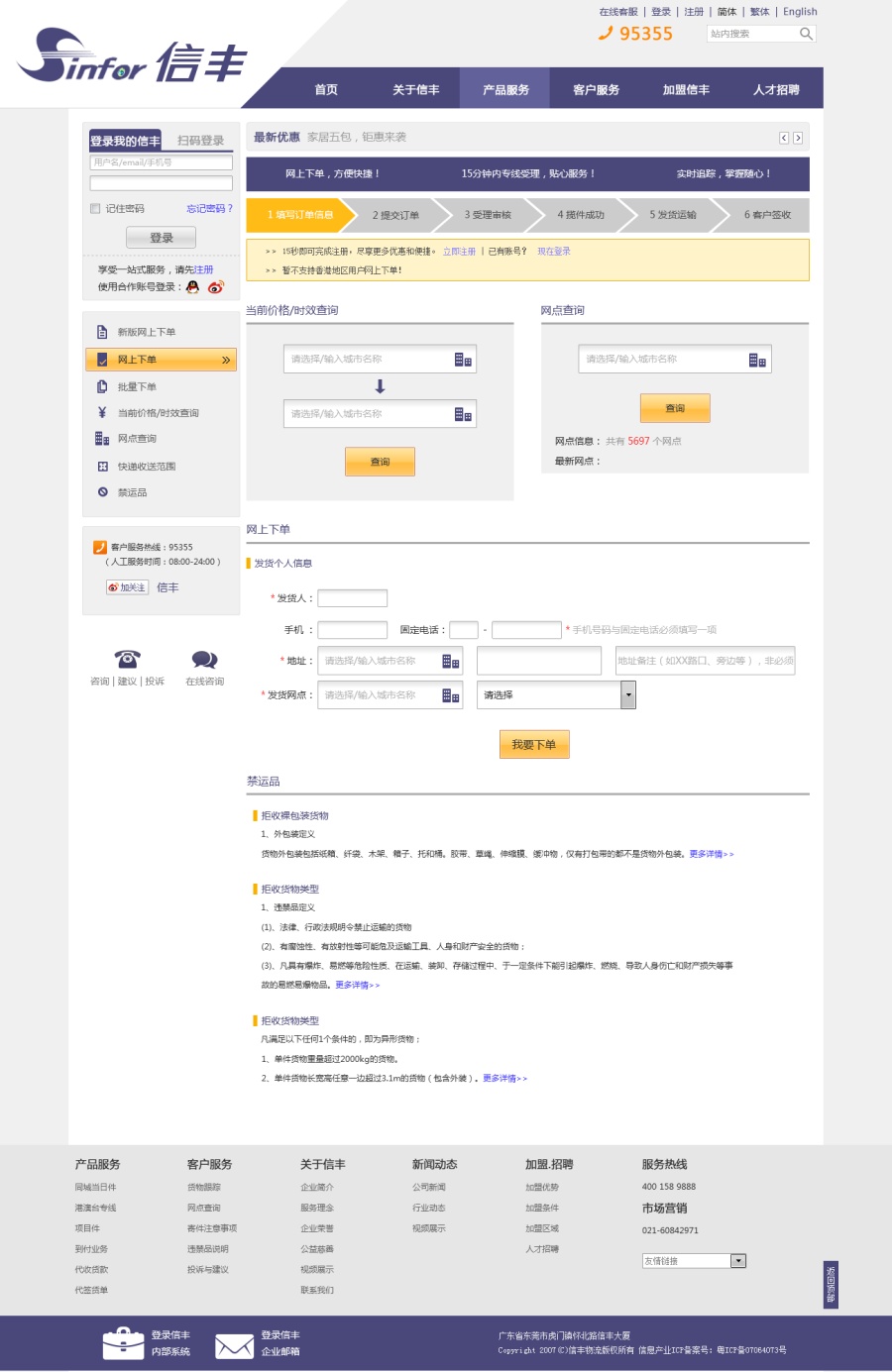Click the Sinfor logo
The height and width of the screenshot is (1372, 892).
pyautogui.click(x=131, y=57)
